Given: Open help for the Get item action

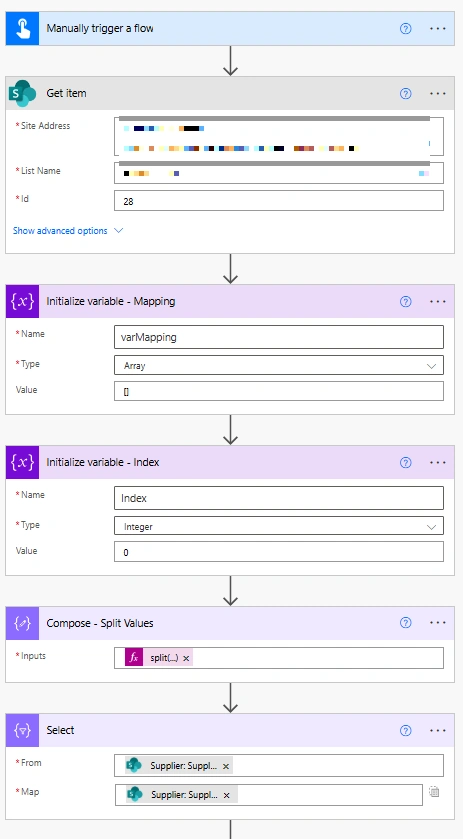Looking at the screenshot, I should pos(406,94).
